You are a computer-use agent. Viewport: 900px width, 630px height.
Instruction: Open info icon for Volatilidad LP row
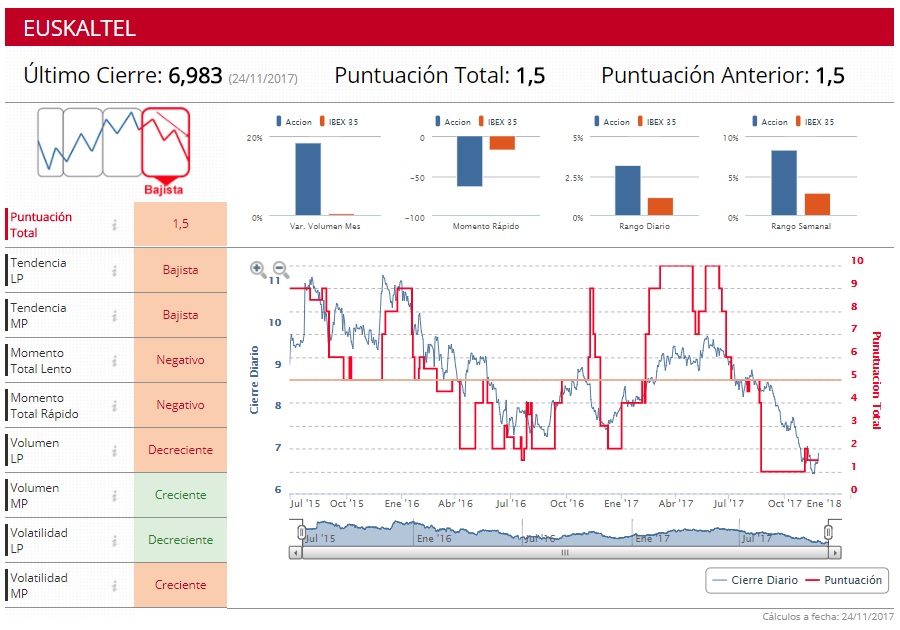115,540
